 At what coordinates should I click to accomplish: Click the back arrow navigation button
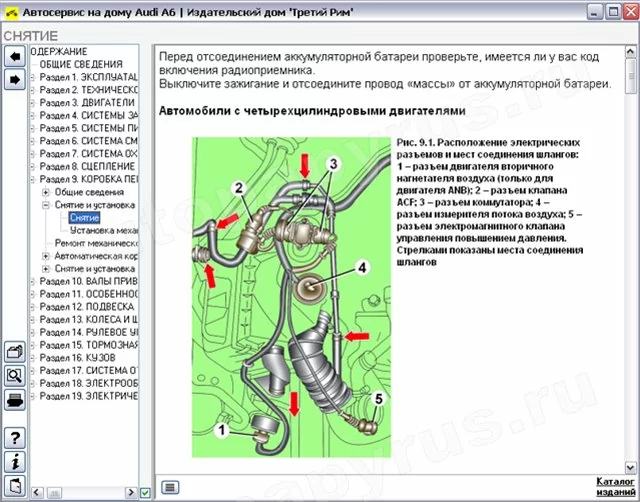15,56
